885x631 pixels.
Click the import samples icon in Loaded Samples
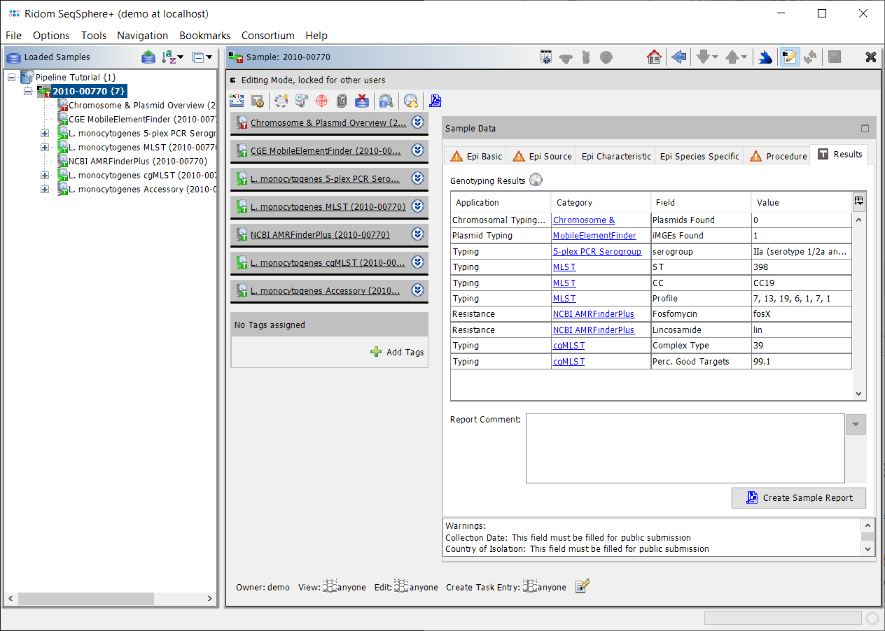point(148,57)
